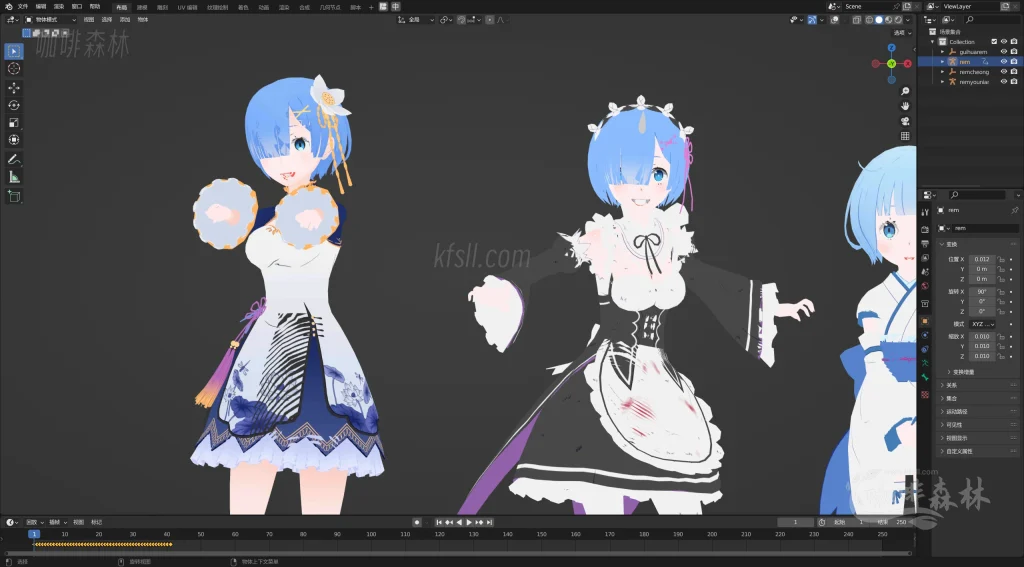Click the blue Z axis gizmo handle
The width and height of the screenshot is (1024, 567).
point(891,48)
